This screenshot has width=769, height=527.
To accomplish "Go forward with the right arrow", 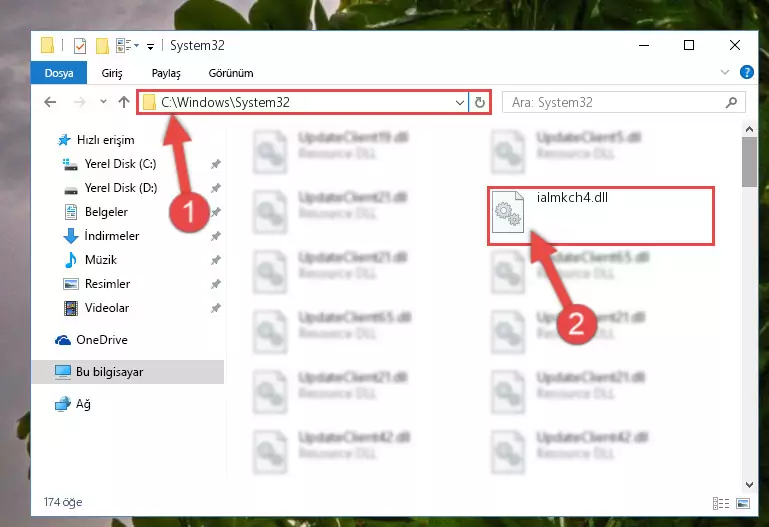I will tap(79, 102).
